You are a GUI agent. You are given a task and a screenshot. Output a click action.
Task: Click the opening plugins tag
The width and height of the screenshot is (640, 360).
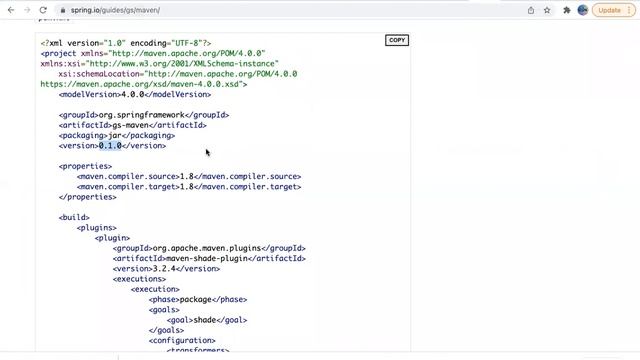pos(97,228)
